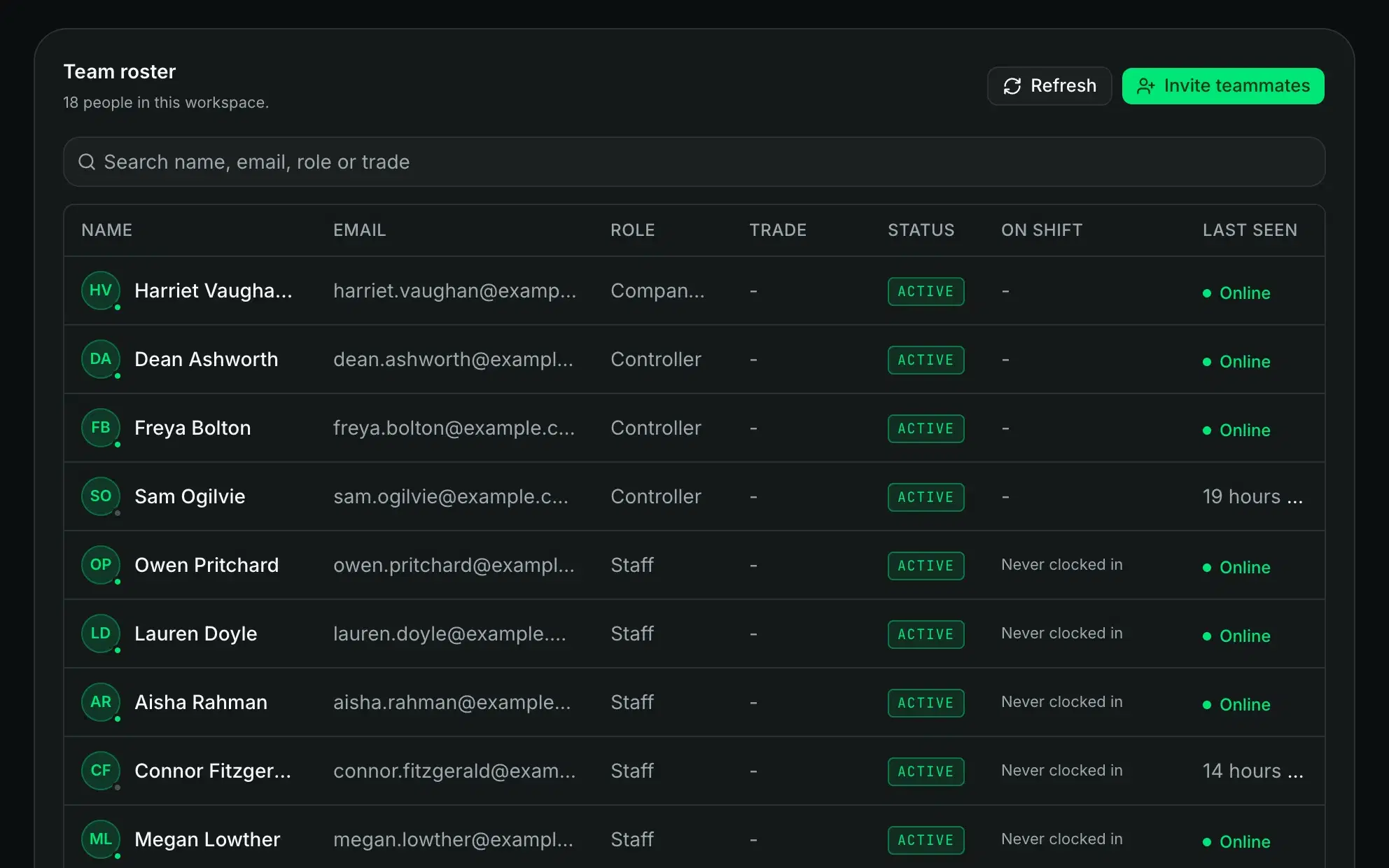Click Harriet Vaughan's Online indicator
The image size is (1389, 868).
click(x=1236, y=293)
